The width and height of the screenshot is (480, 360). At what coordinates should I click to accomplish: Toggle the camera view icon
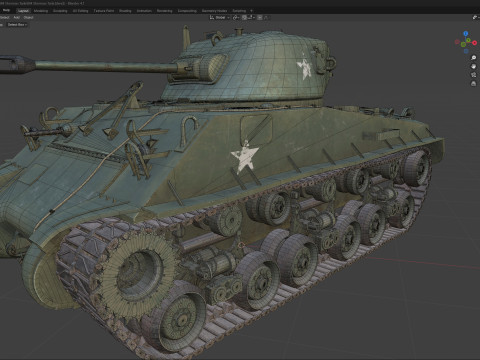coord(474,75)
